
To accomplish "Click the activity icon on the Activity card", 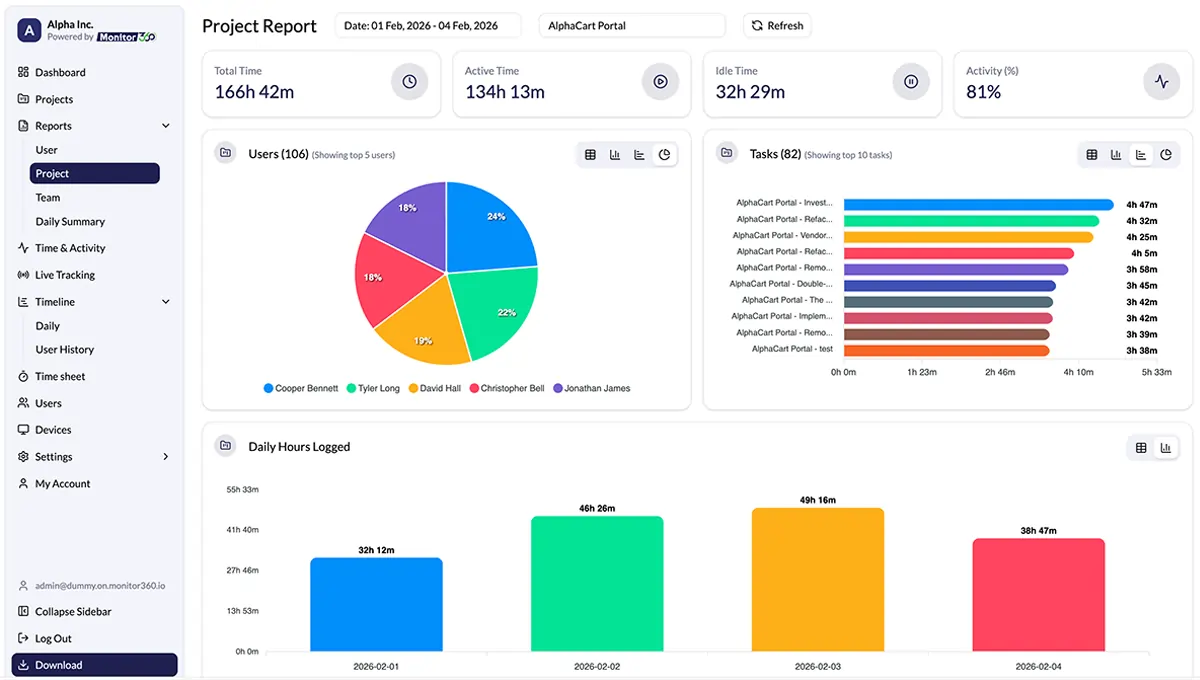I will (1161, 82).
